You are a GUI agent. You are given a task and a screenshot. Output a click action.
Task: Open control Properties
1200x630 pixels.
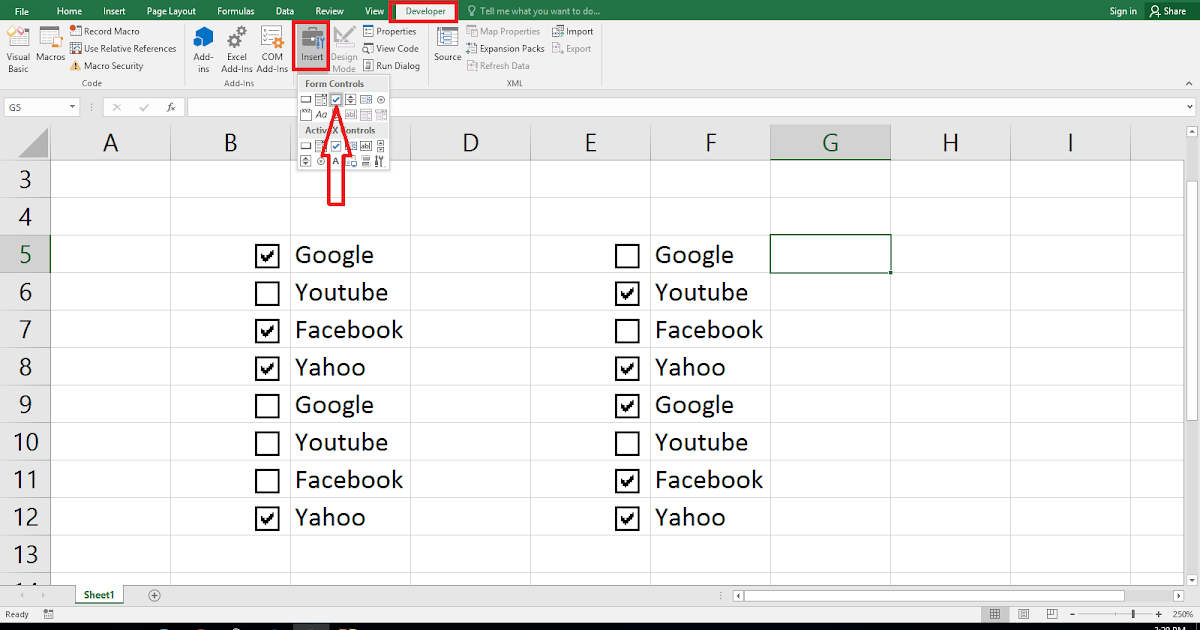coord(389,32)
